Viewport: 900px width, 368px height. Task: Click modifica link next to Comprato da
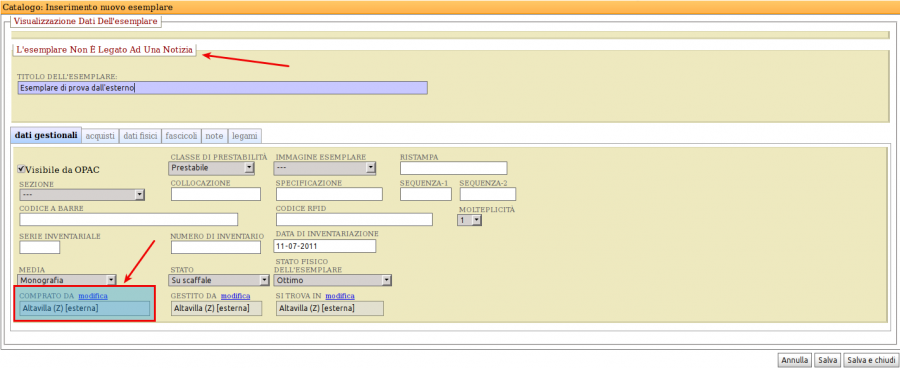(x=93, y=296)
